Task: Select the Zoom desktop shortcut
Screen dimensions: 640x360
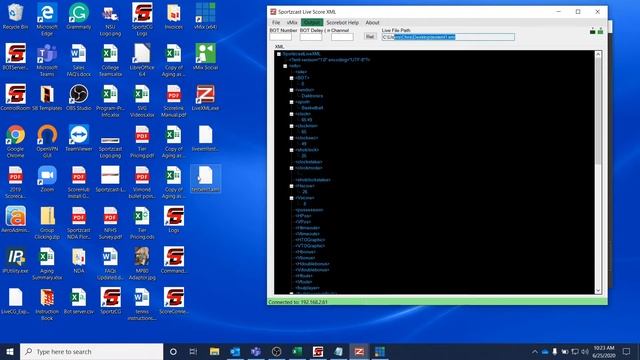Action: click(x=47, y=179)
